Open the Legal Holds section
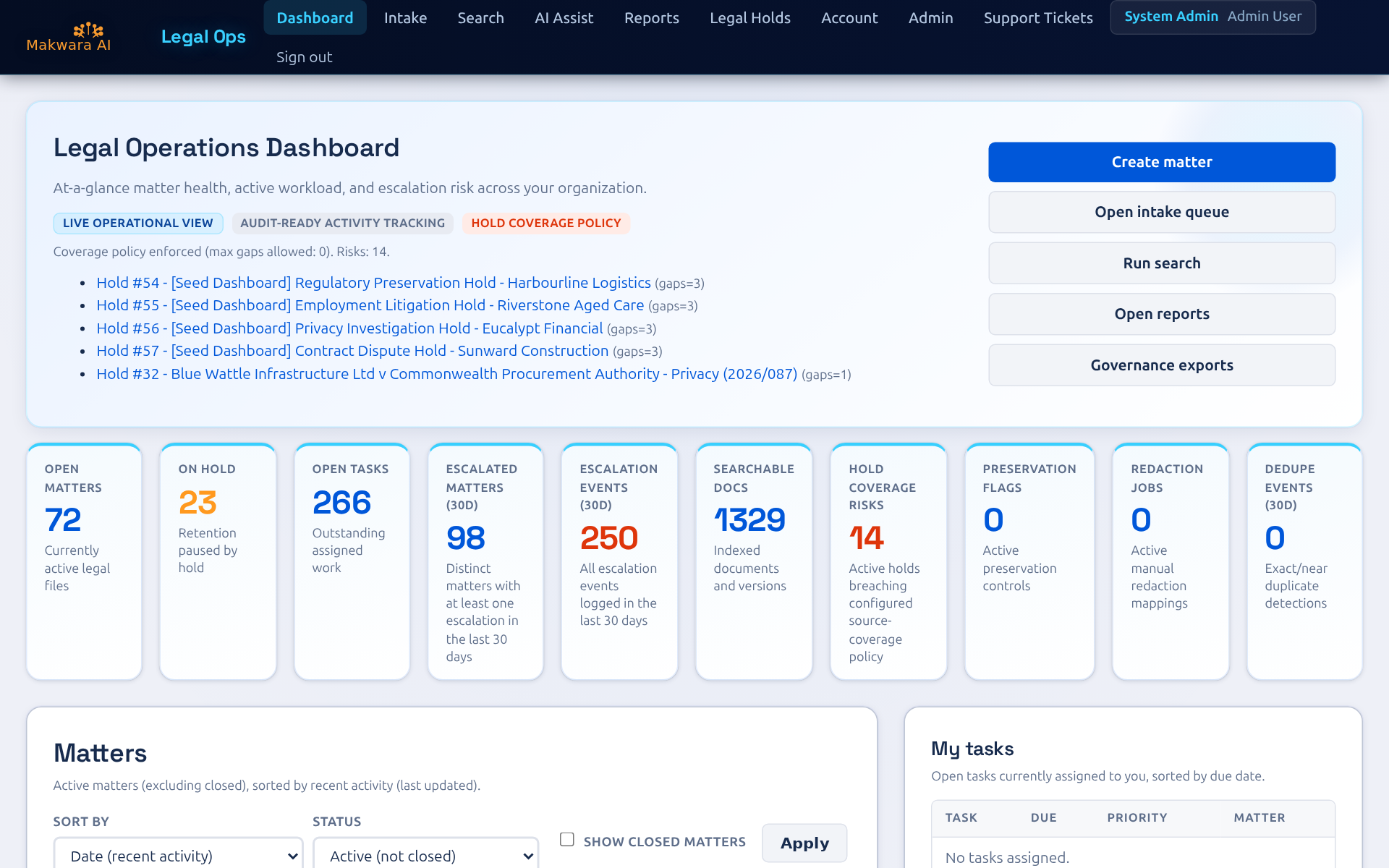 749,17
